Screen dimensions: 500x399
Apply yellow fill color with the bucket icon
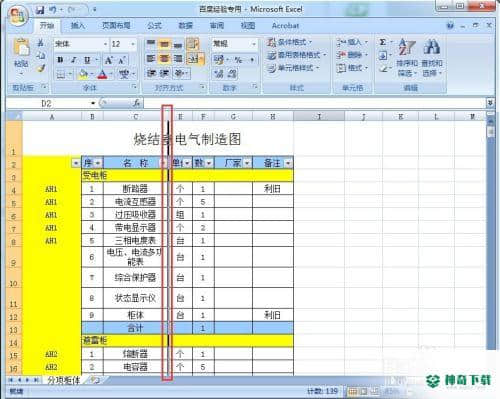[x=82, y=74]
